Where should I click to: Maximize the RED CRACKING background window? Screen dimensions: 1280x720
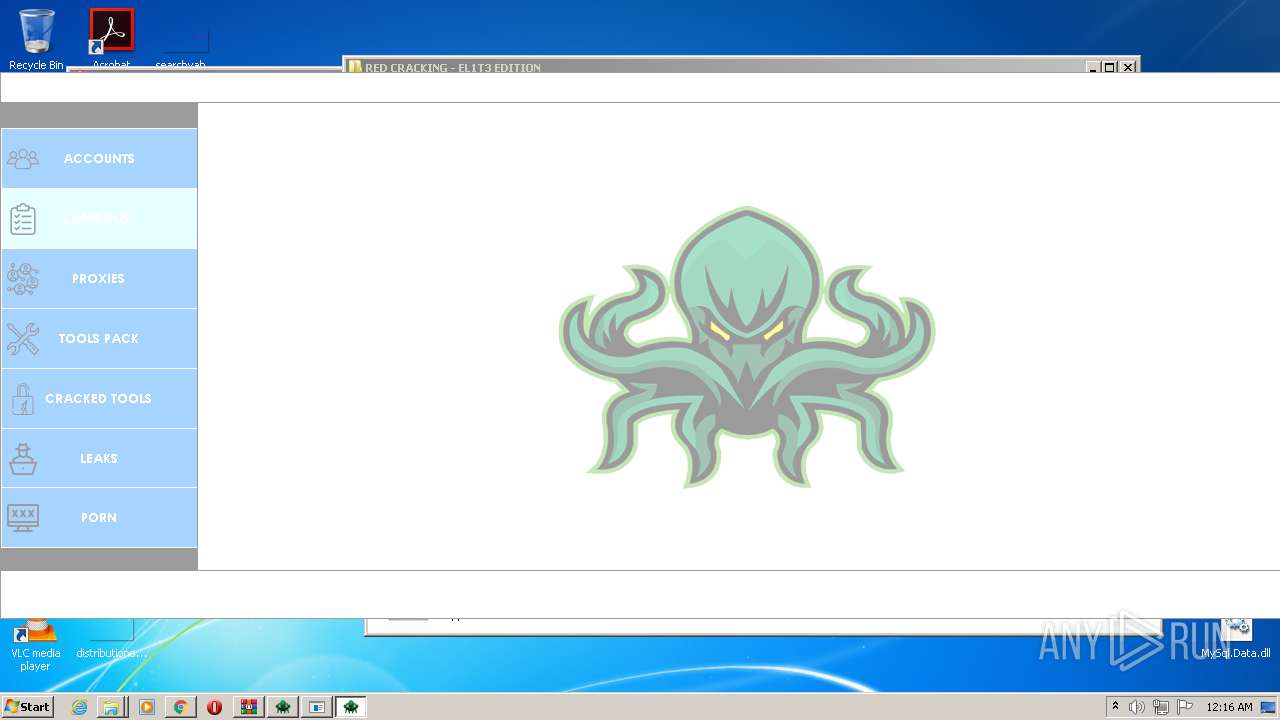pyautogui.click(x=1109, y=67)
